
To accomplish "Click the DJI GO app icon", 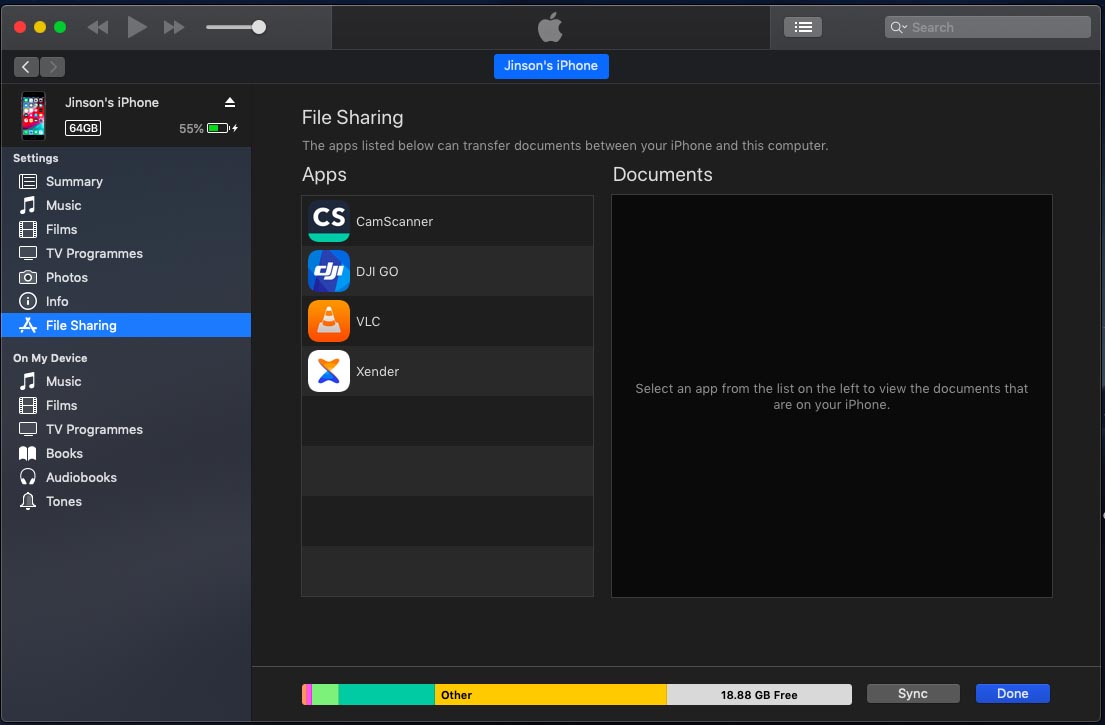I will [x=328, y=271].
